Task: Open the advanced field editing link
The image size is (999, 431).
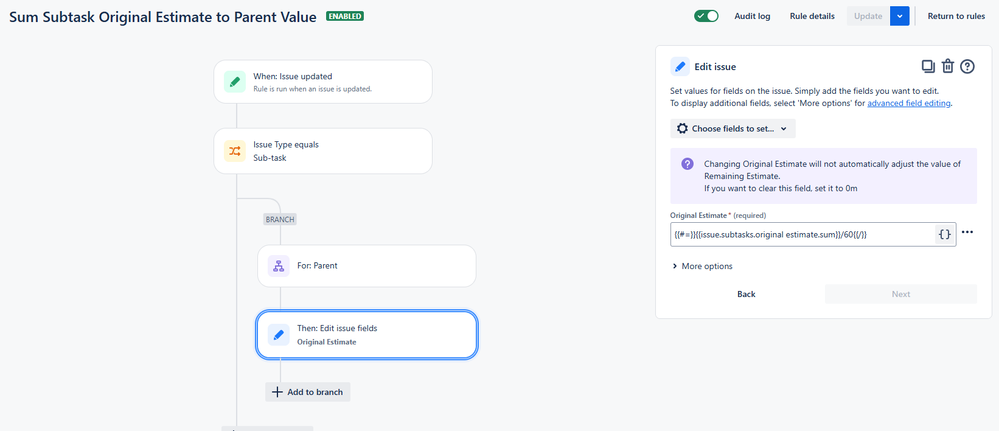Action: 909,103
